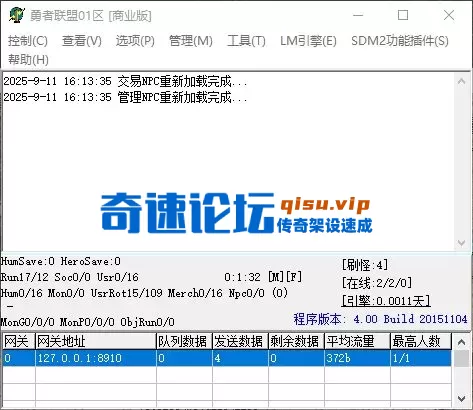Open the LM引擎(E) menu

[308, 41]
